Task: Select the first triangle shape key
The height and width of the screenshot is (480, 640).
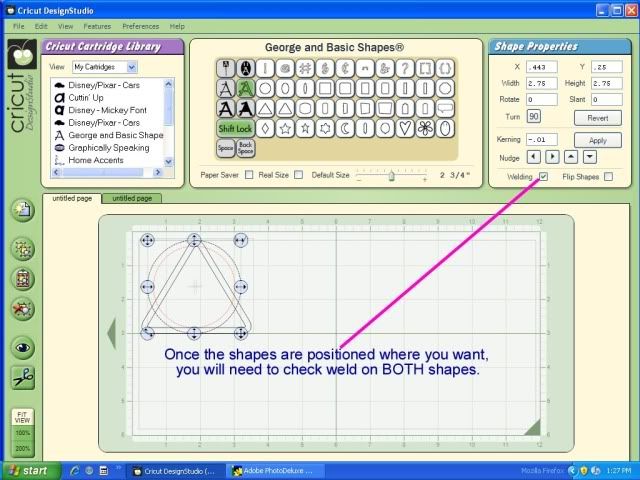Action: click(265, 109)
